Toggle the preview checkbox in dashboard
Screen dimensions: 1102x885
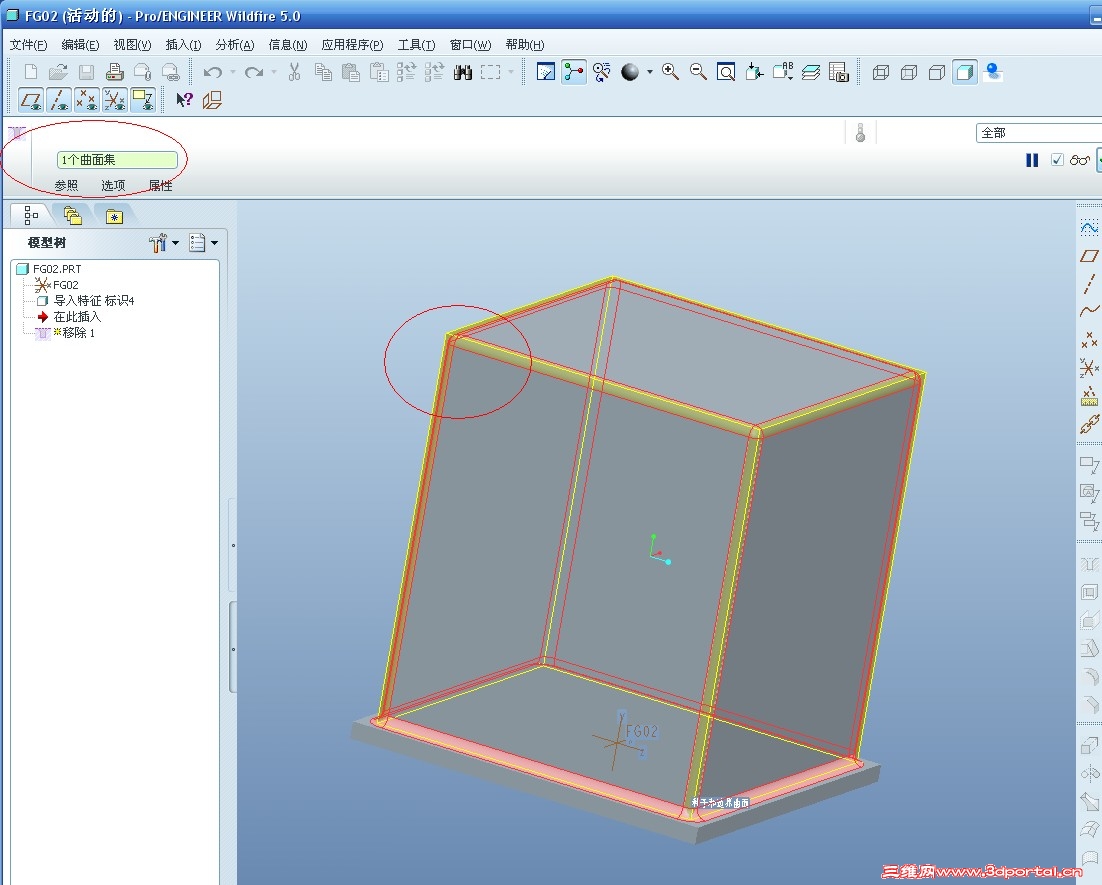pos(1057,160)
